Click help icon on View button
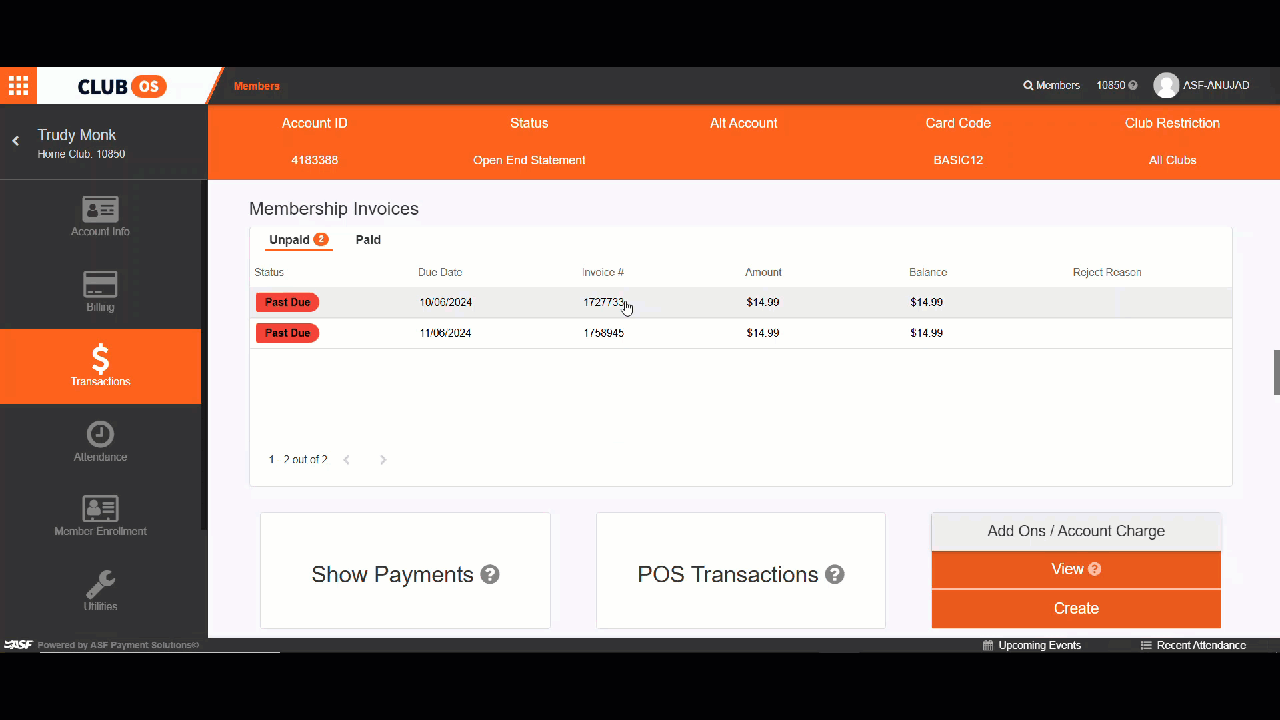This screenshot has width=1280, height=720. [x=1094, y=569]
